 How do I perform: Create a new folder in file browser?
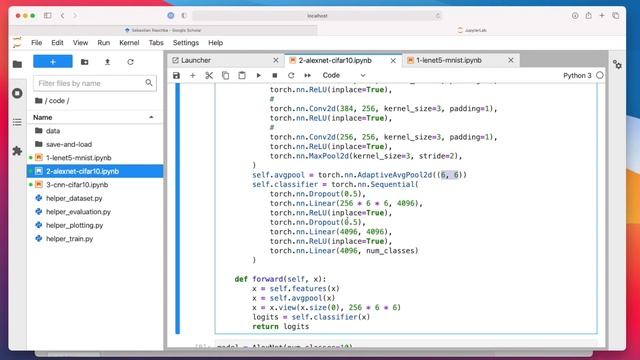84,62
